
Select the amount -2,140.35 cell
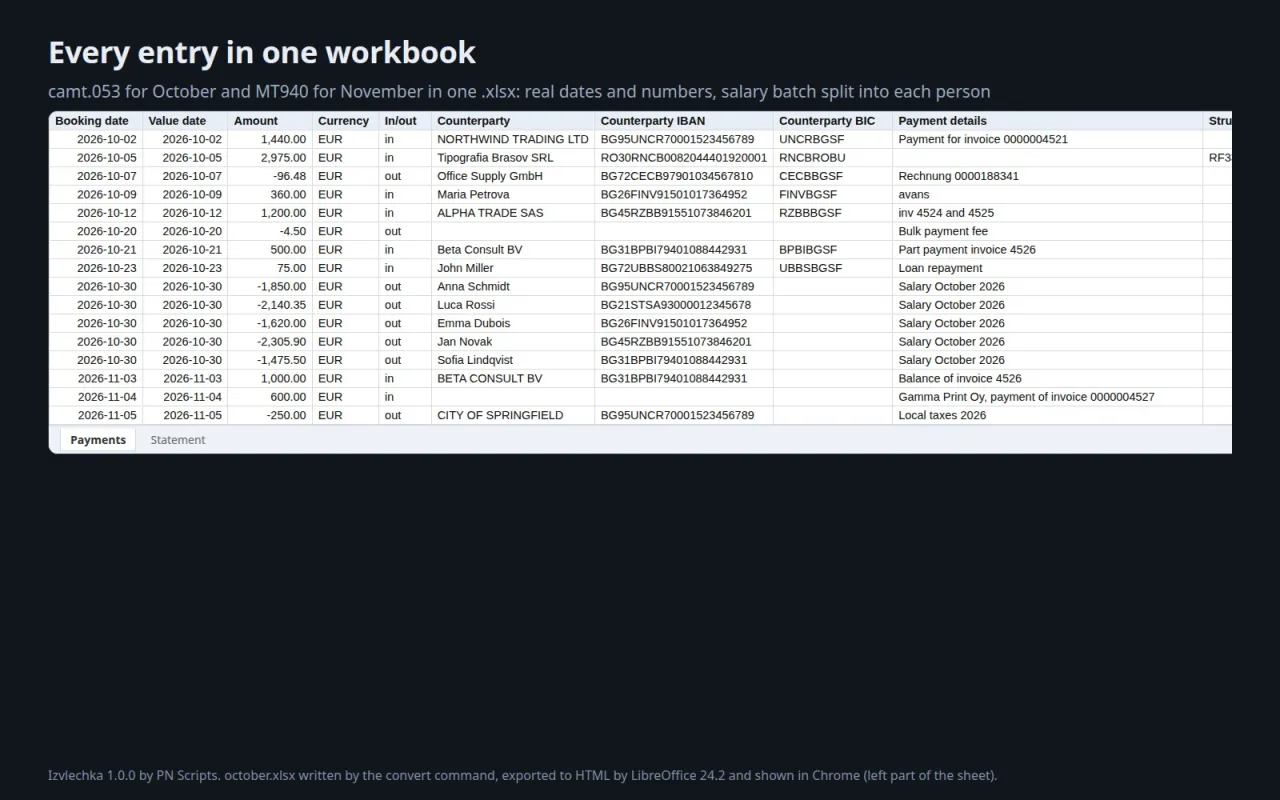[270, 305]
